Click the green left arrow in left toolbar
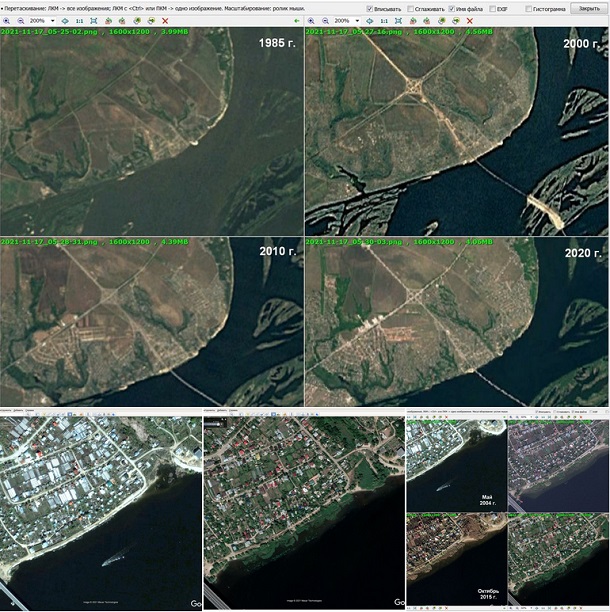This screenshot has height=612, width=610. click(x=297, y=21)
